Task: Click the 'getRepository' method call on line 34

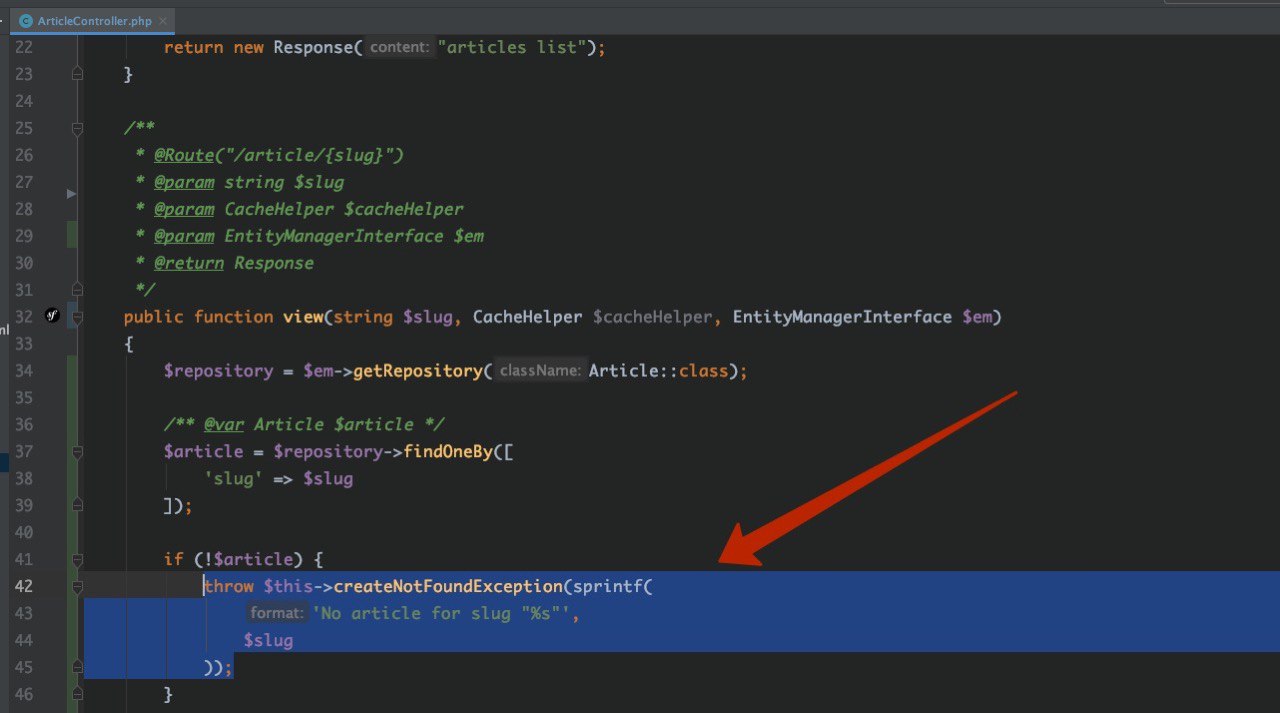Action: tap(418, 371)
